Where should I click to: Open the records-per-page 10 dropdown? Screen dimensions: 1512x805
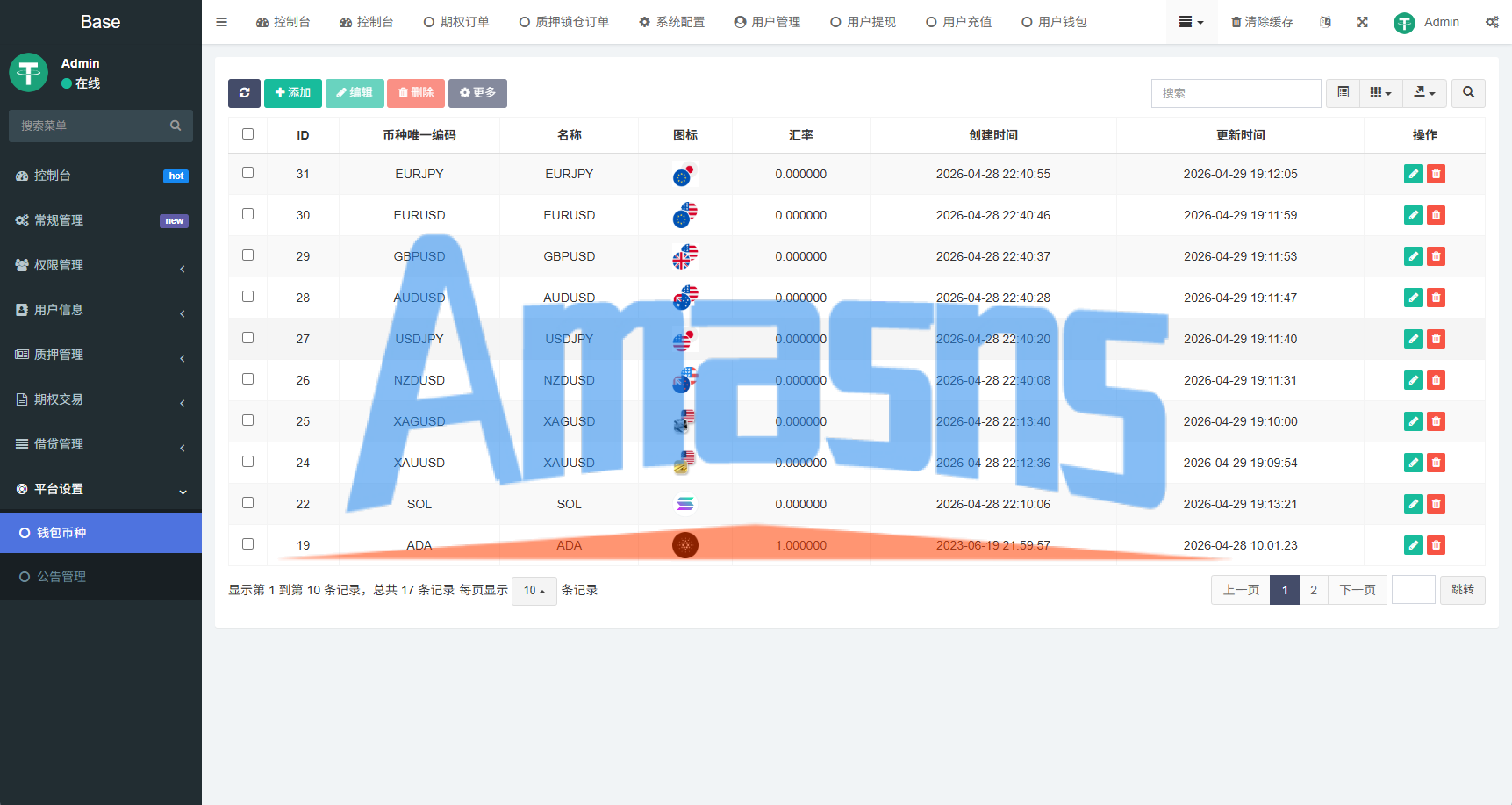pos(534,591)
